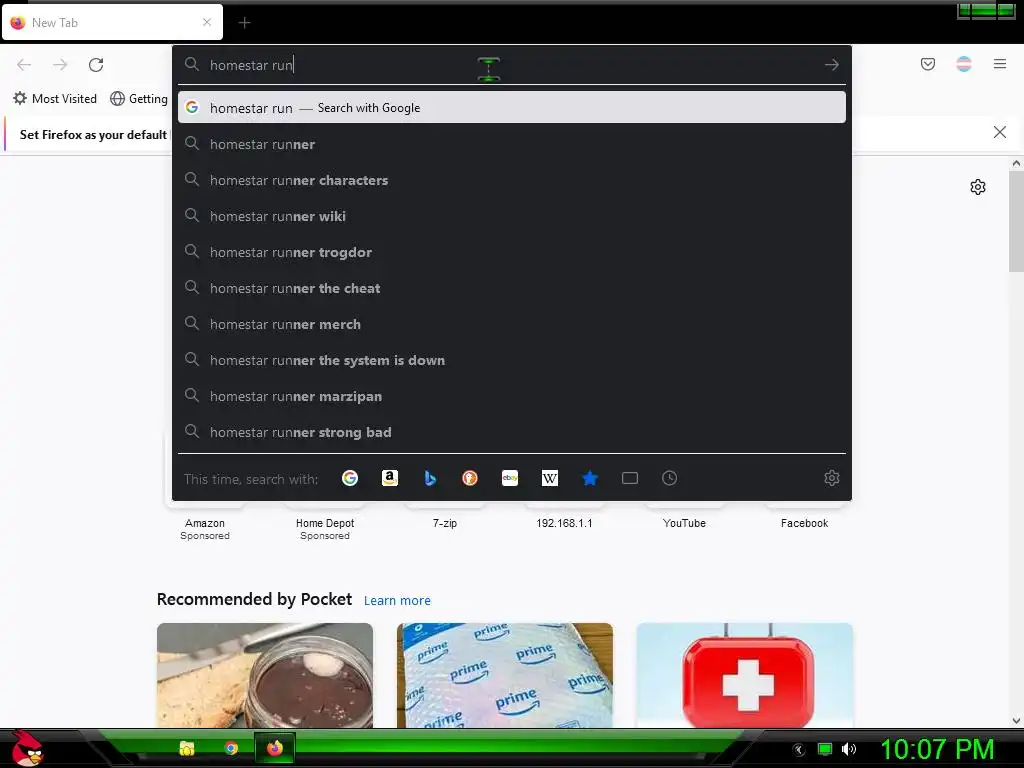
Task: Show hidden tray icons arrow
Action: coord(799,750)
